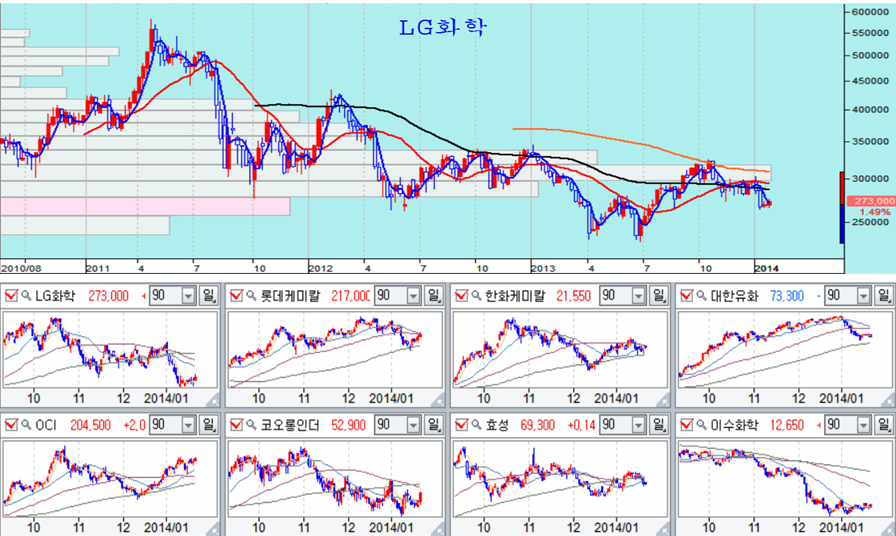The image size is (896, 536).
Task: Expand the 90 period dropdown for OCI
Action: tap(189, 425)
